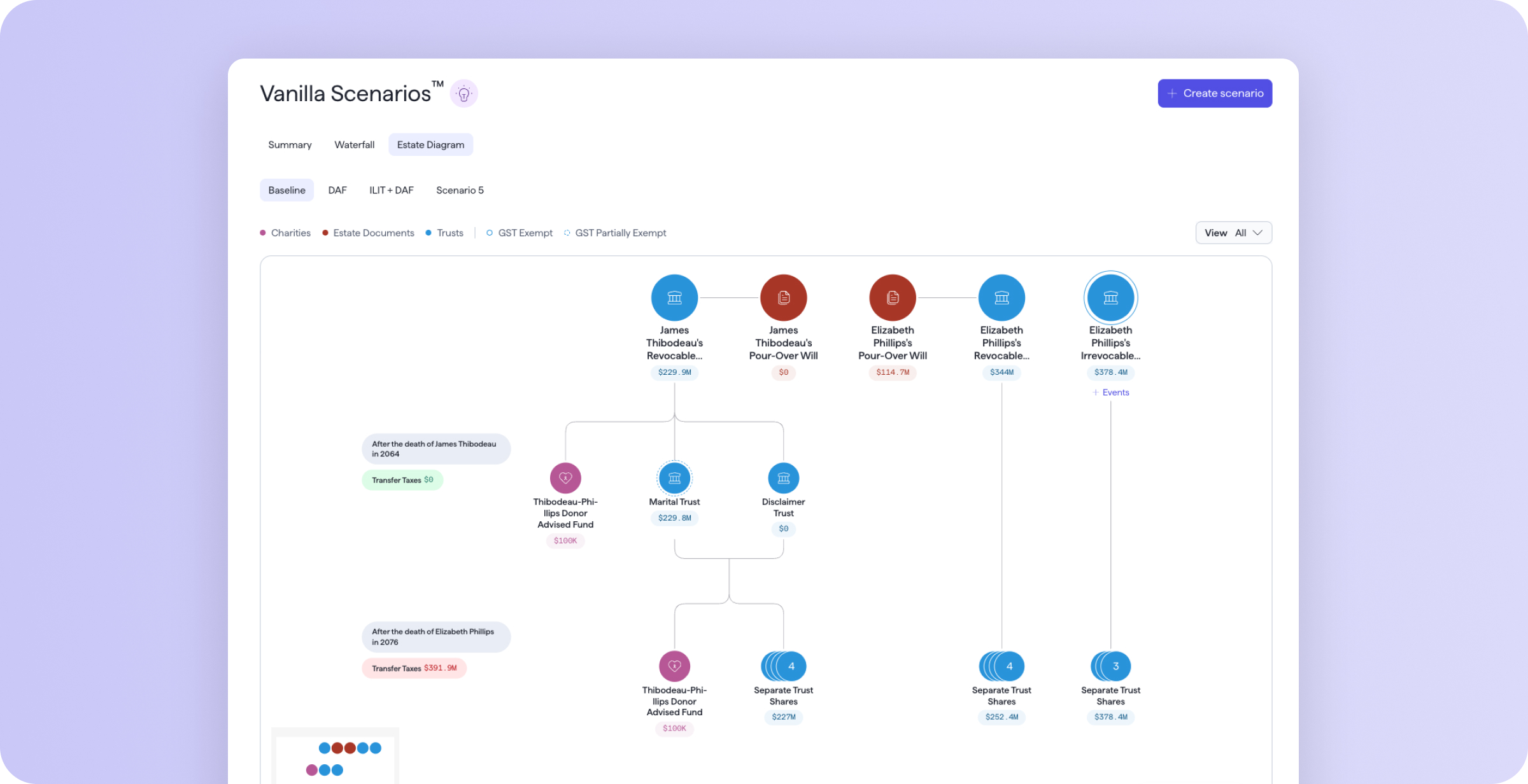This screenshot has height=784, width=1528.
Task: Open Scenario 5
Action: (x=460, y=190)
